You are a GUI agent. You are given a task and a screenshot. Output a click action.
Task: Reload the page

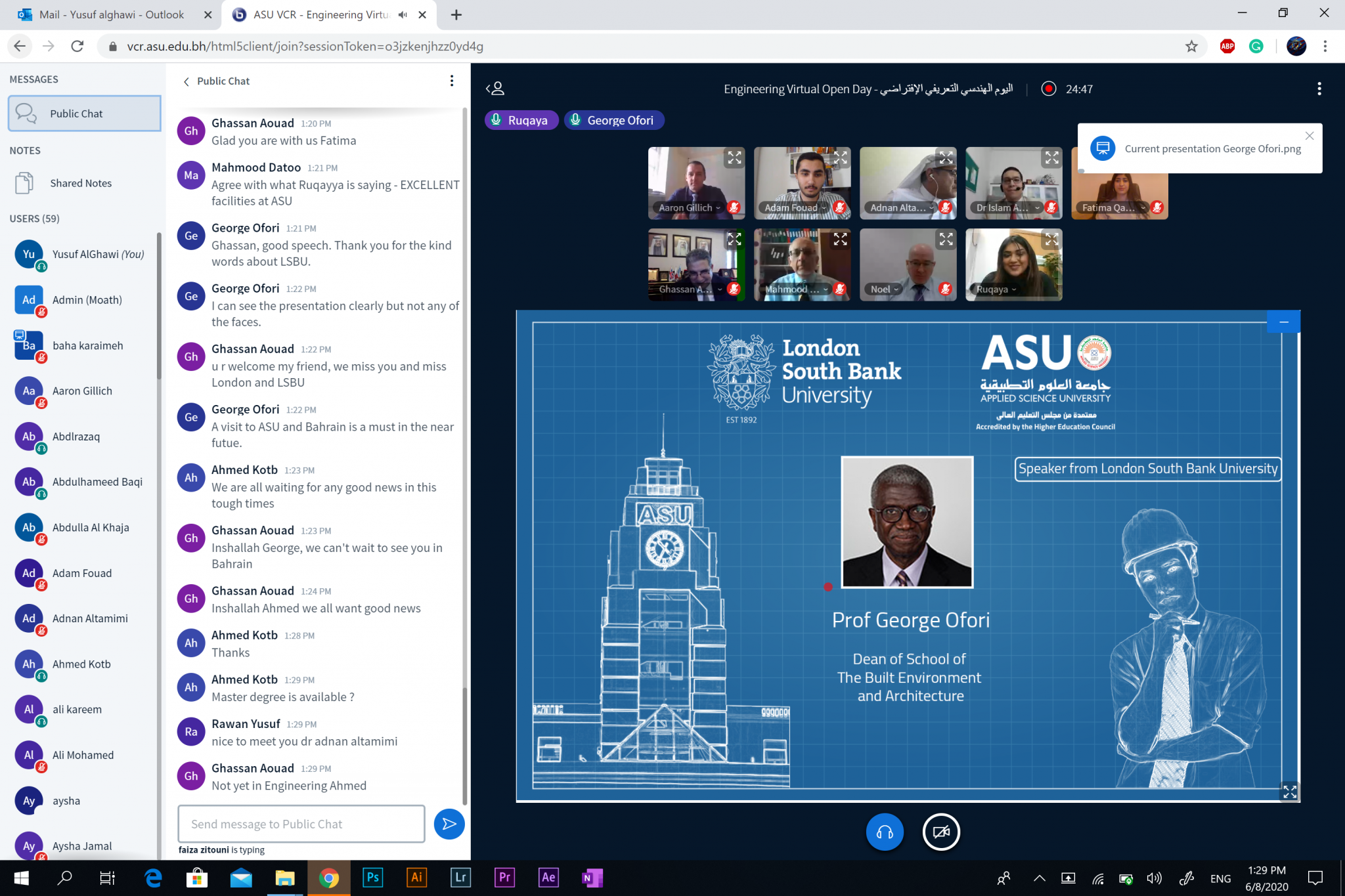(x=77, y=46)
